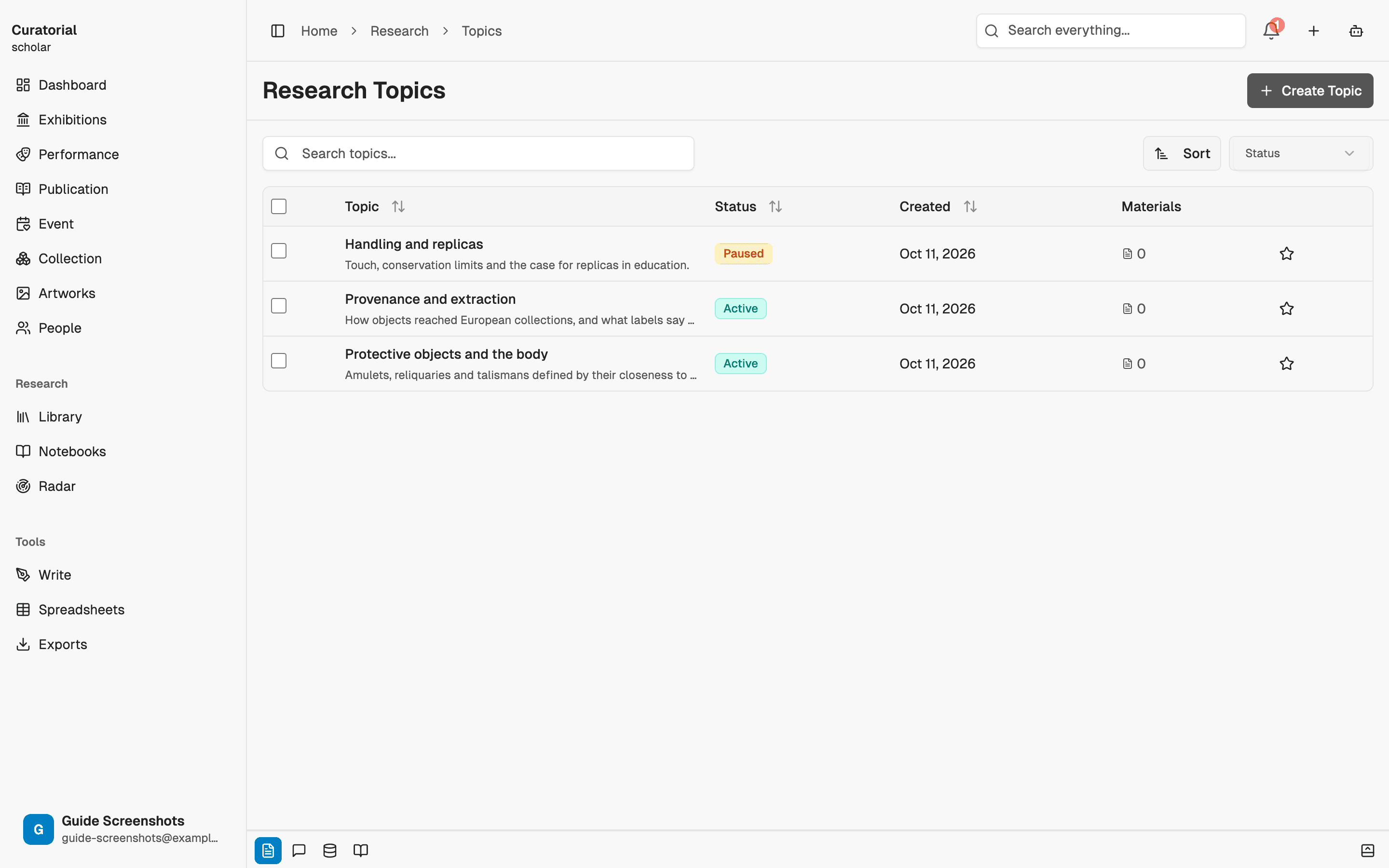Go to Research breadcrumb link
This screenshot has height=868, width=1389.
click(399, 31)
